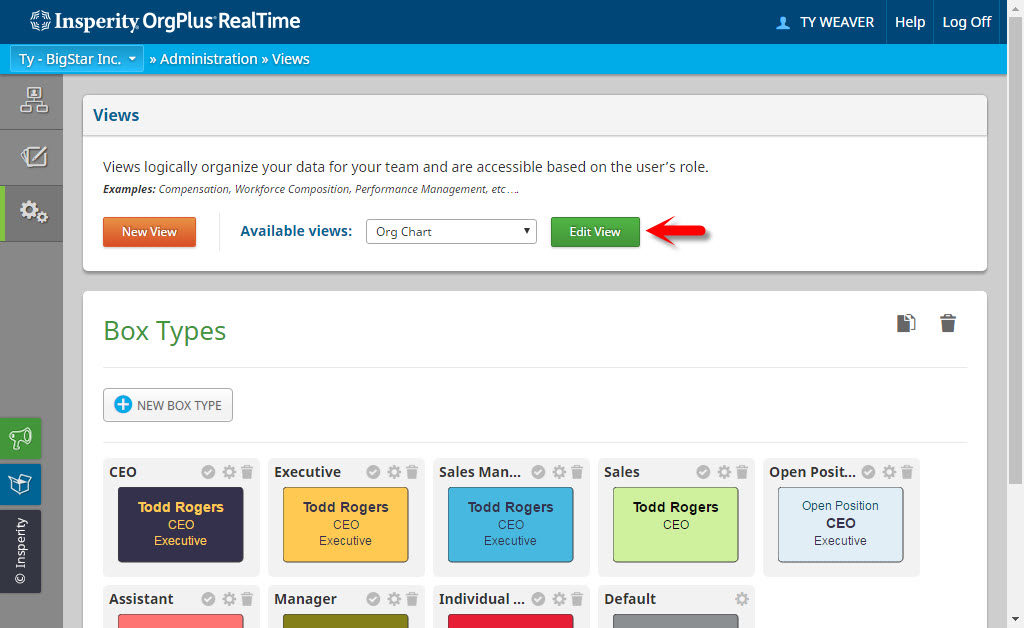Click the Insperity copyright sidebar tab

coord(20,551)
